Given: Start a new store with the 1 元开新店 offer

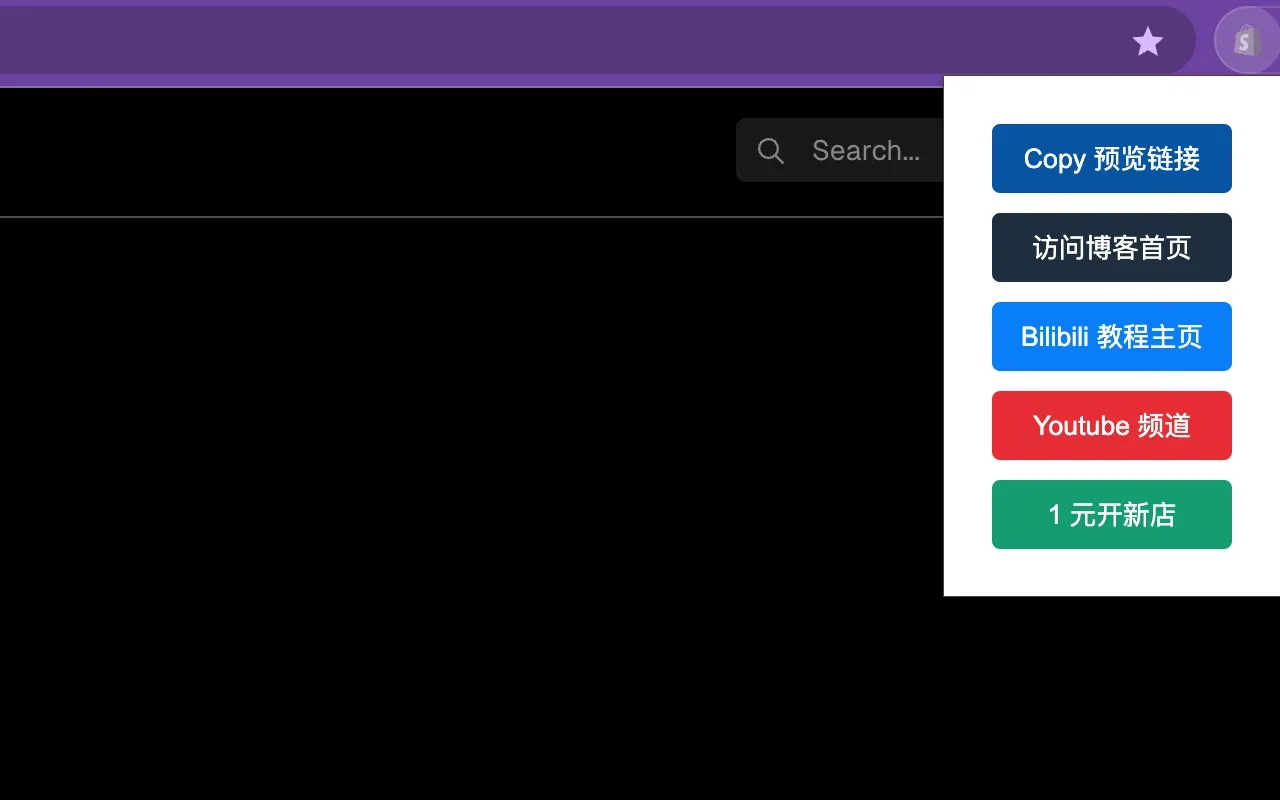Looking at the screenshot, I should 1111,514.
